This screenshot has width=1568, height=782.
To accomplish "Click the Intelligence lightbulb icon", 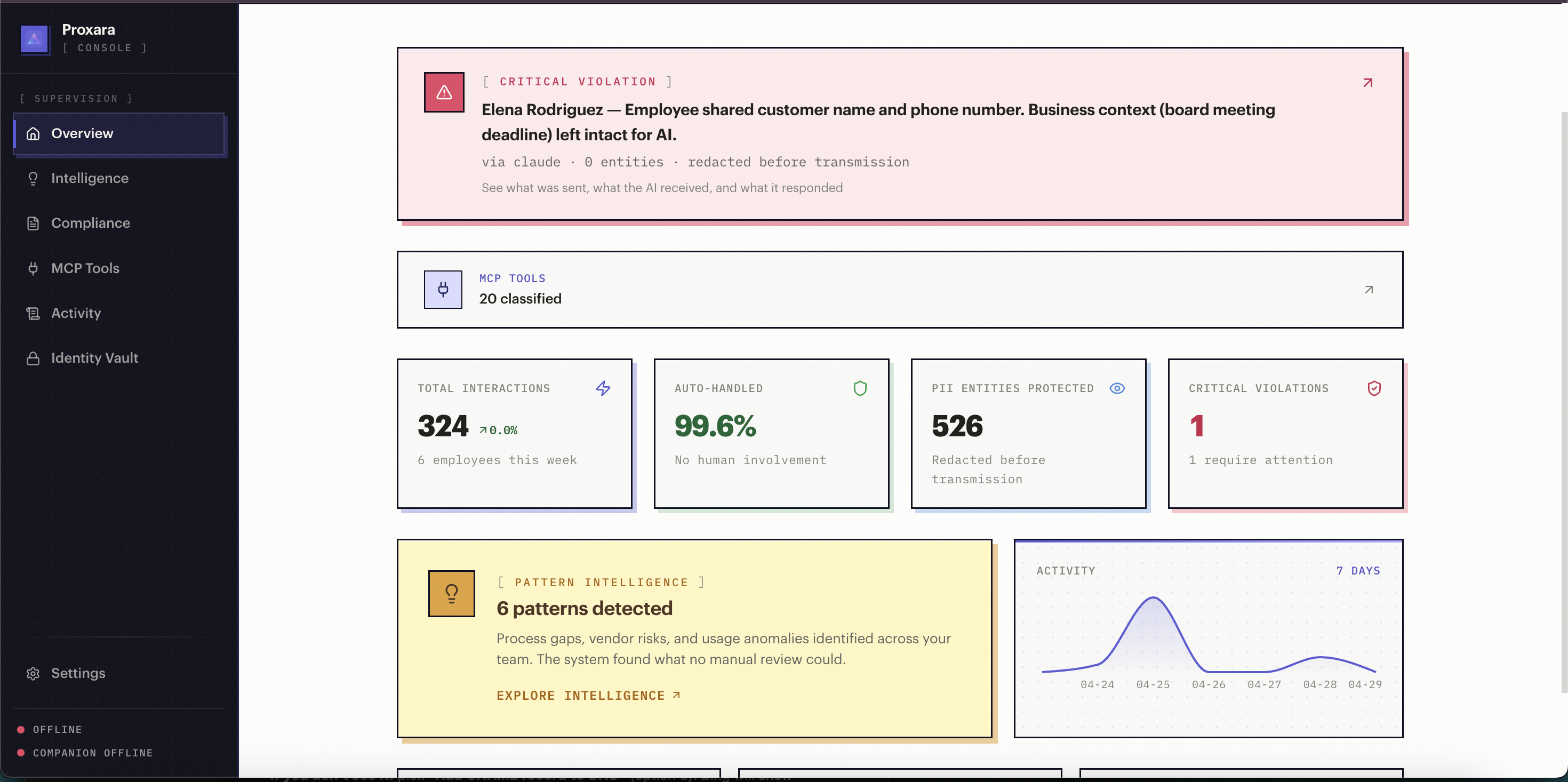I will coord(33,179).
